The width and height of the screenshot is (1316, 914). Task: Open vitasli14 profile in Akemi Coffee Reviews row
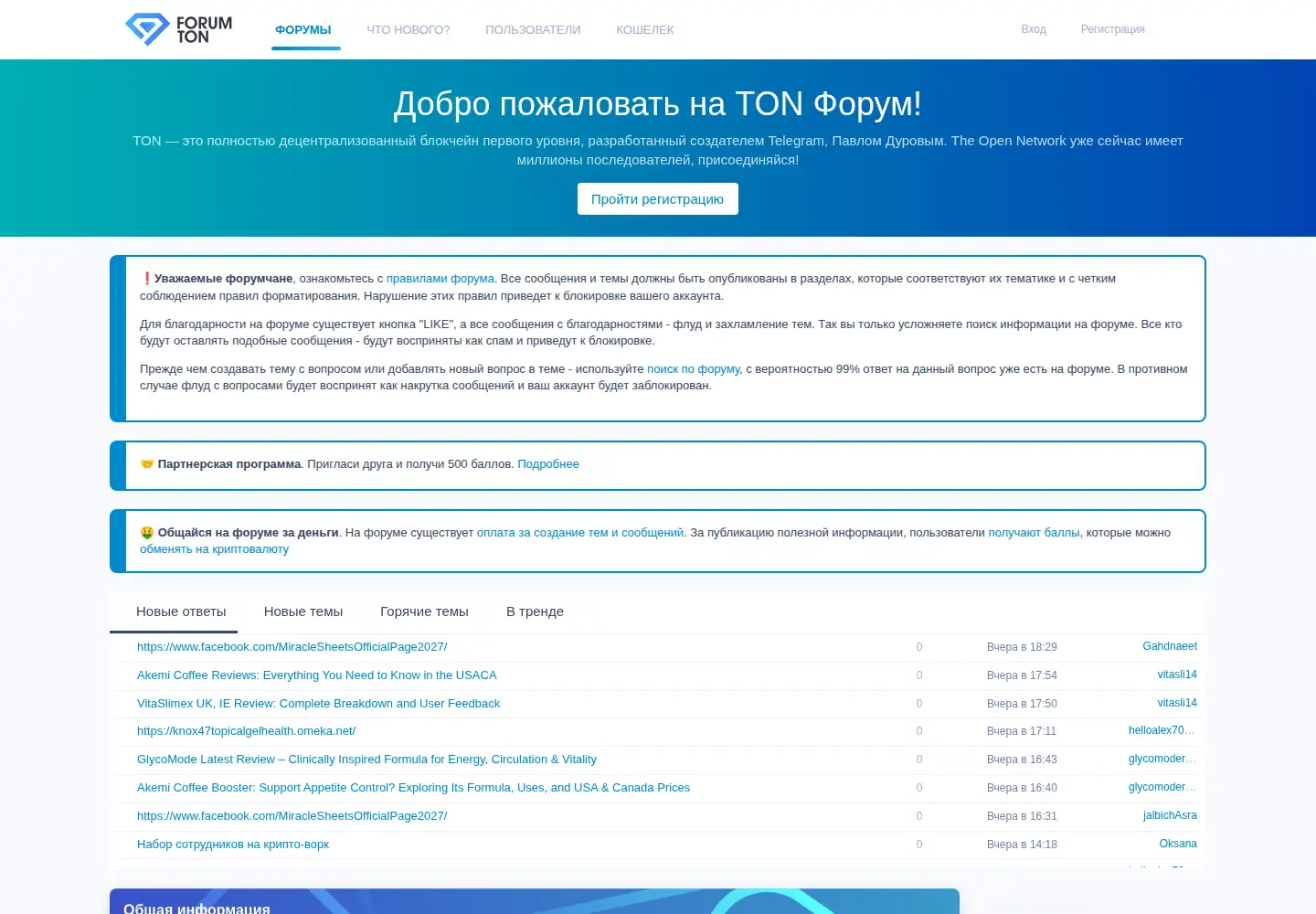(x=1177, y=675)
